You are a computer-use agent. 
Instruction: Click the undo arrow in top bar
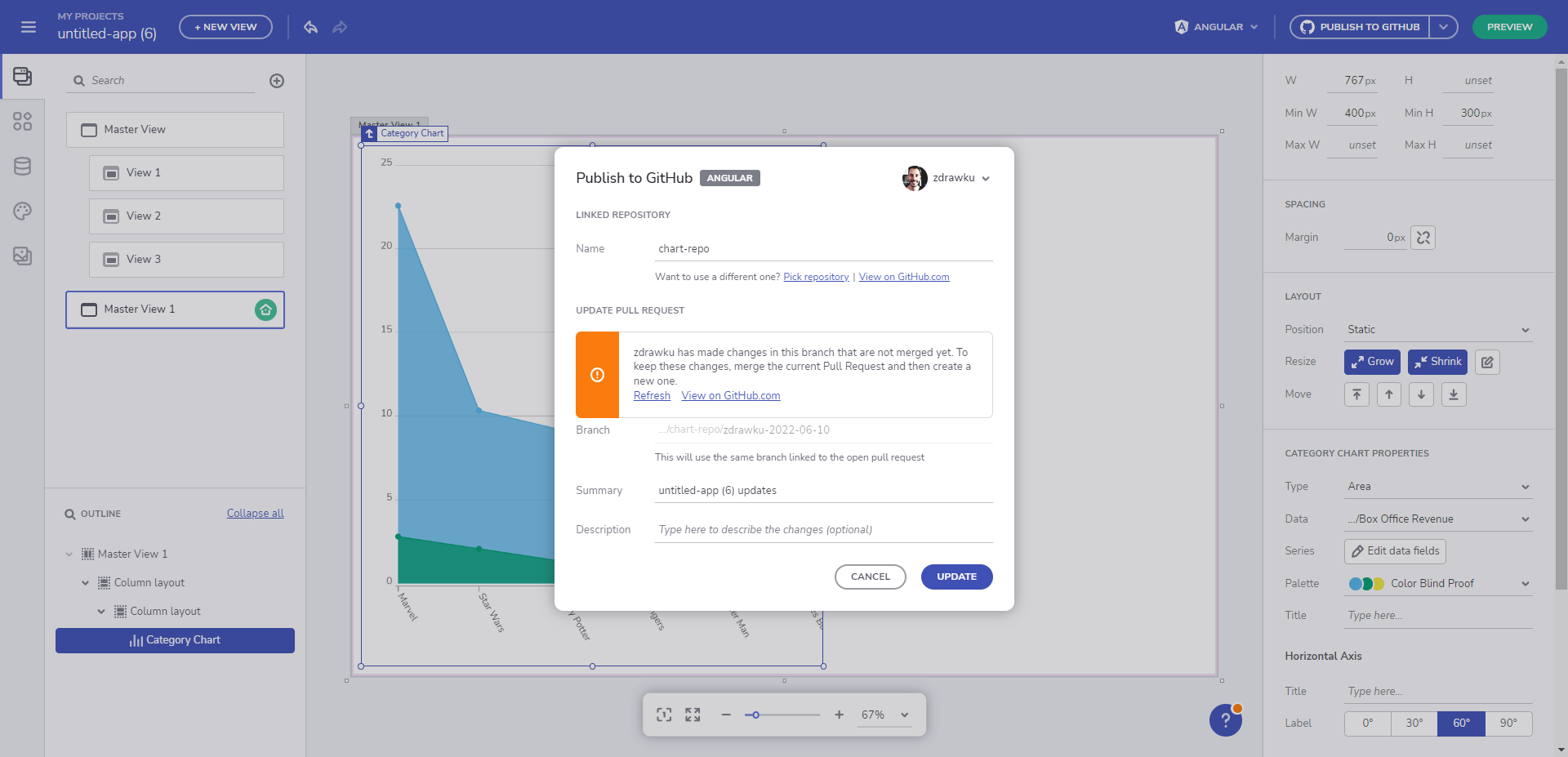coord(310,27)
